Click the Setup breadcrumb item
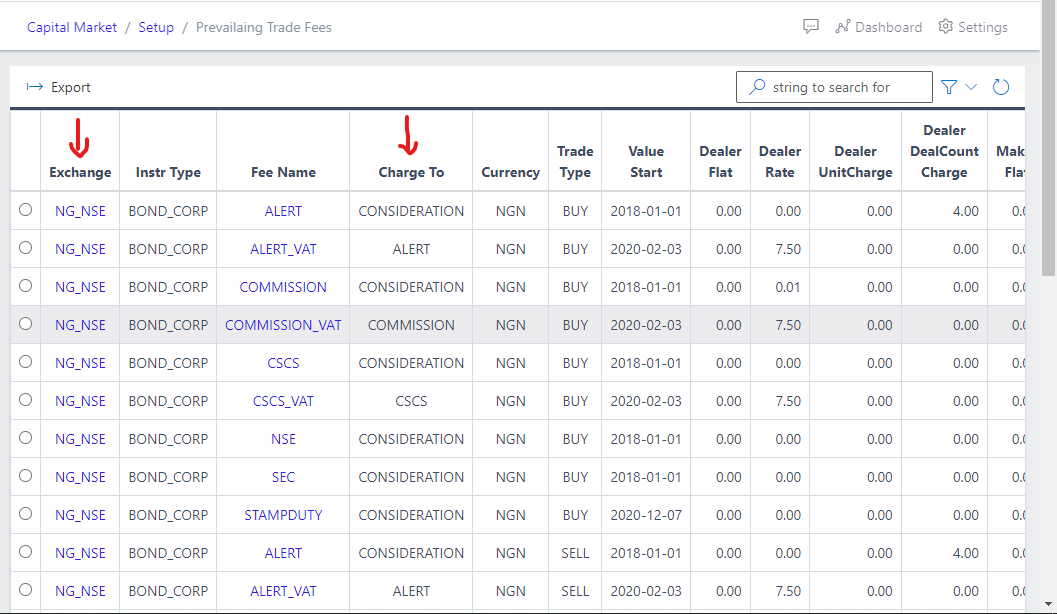 point(156,27)
